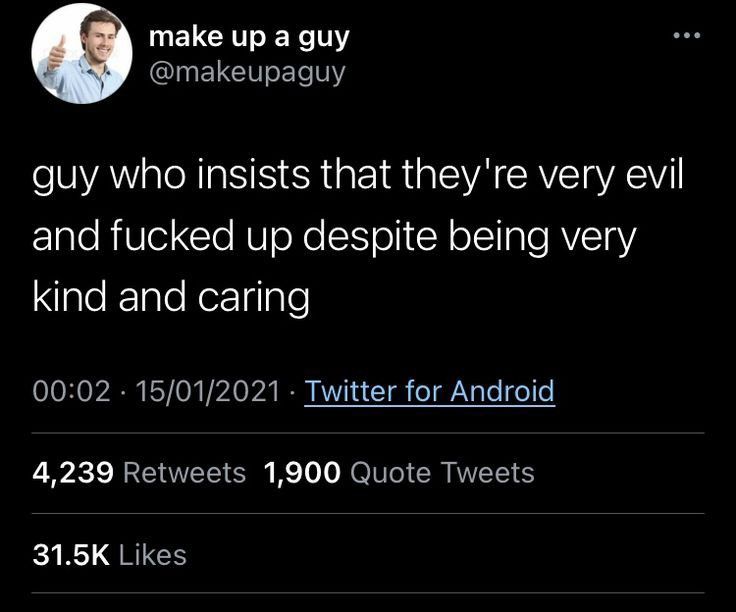736x612 pixels.
Task: Click the 4,239 retweet count number
Action: (x=72, y=472)
